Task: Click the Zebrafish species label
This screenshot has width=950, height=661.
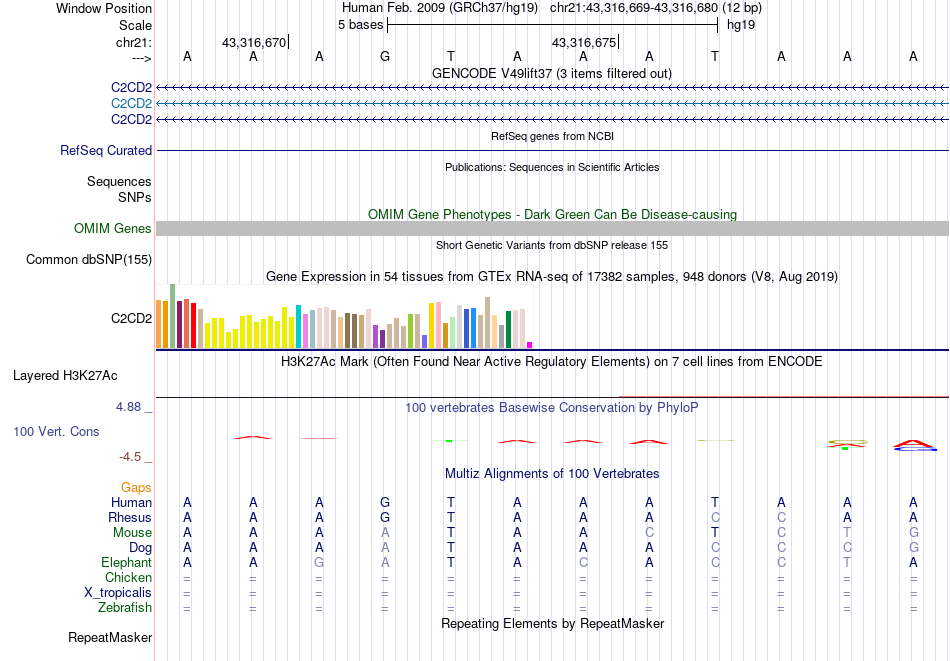Action: 125,607
